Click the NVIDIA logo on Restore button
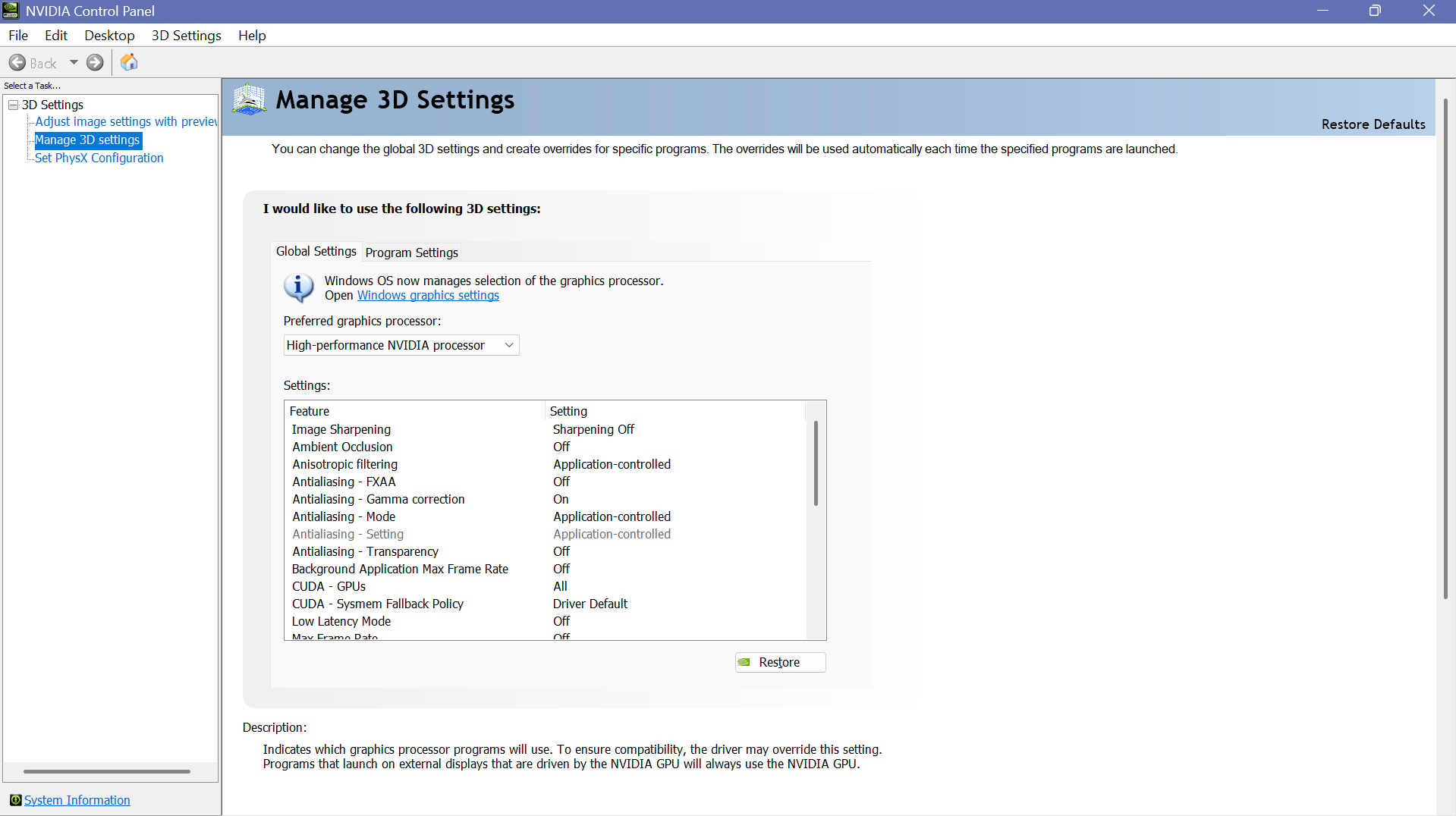This screenshot has width=1456, height=816. coord(745,662)
